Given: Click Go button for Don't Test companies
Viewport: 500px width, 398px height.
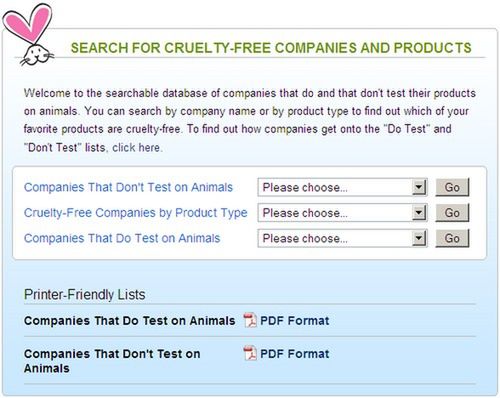Looking at the screenshot, I should [452, 187].
